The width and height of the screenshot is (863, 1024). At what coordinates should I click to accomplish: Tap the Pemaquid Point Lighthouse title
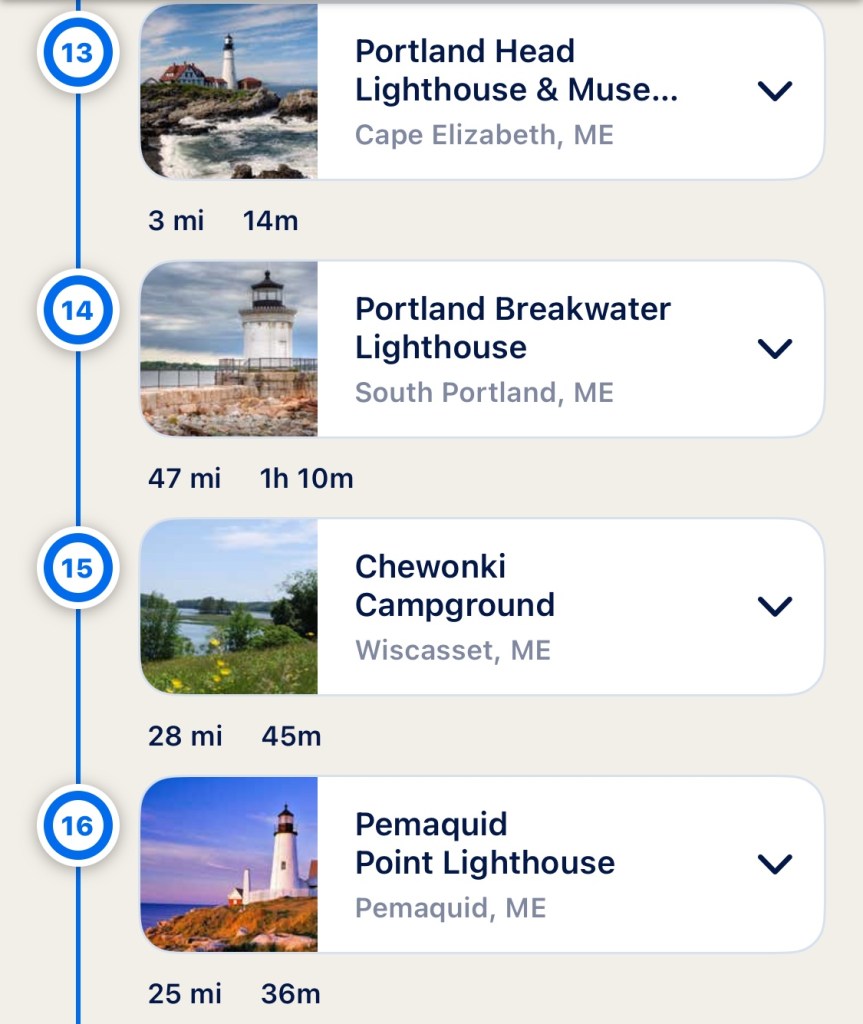click(484, 843)
